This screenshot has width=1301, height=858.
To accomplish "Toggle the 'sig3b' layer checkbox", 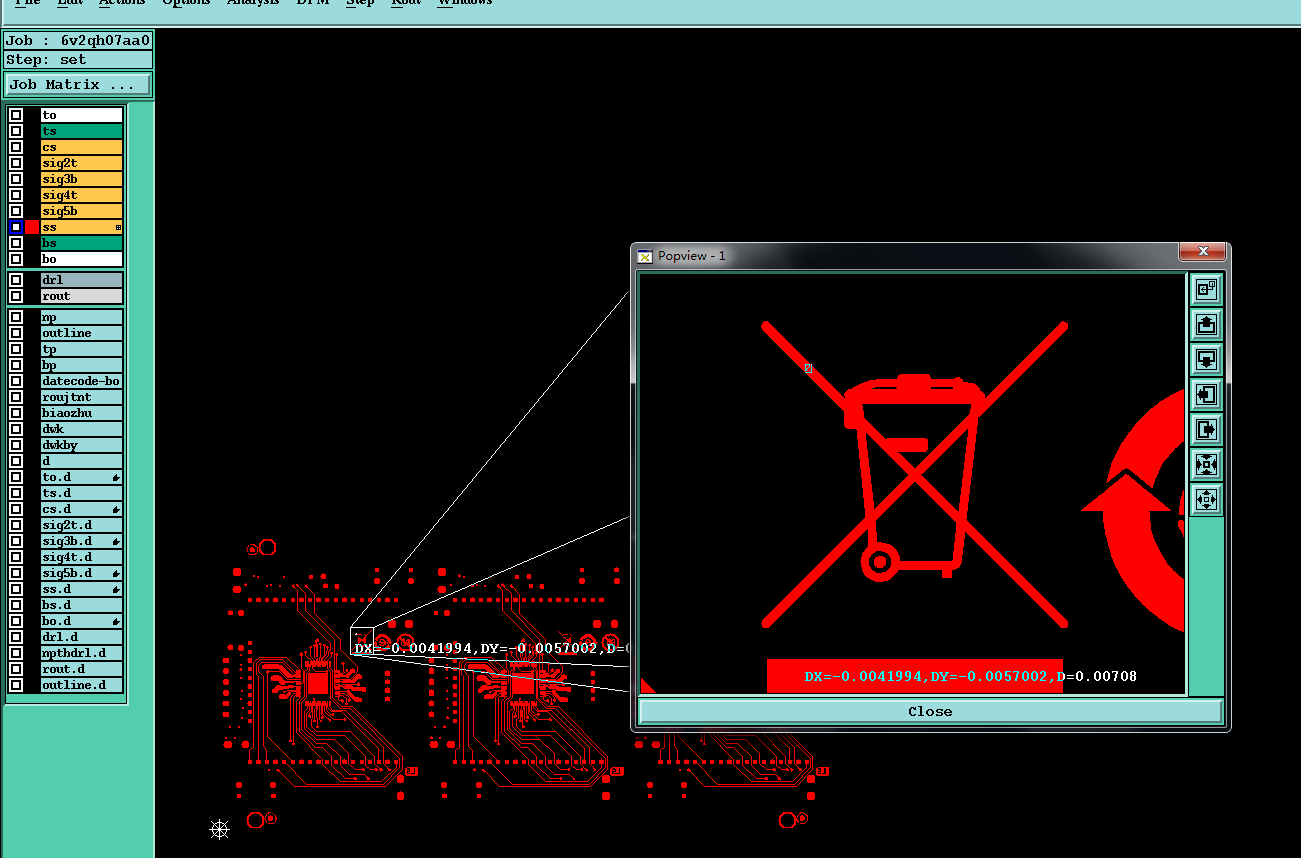I will coord(16,179).
